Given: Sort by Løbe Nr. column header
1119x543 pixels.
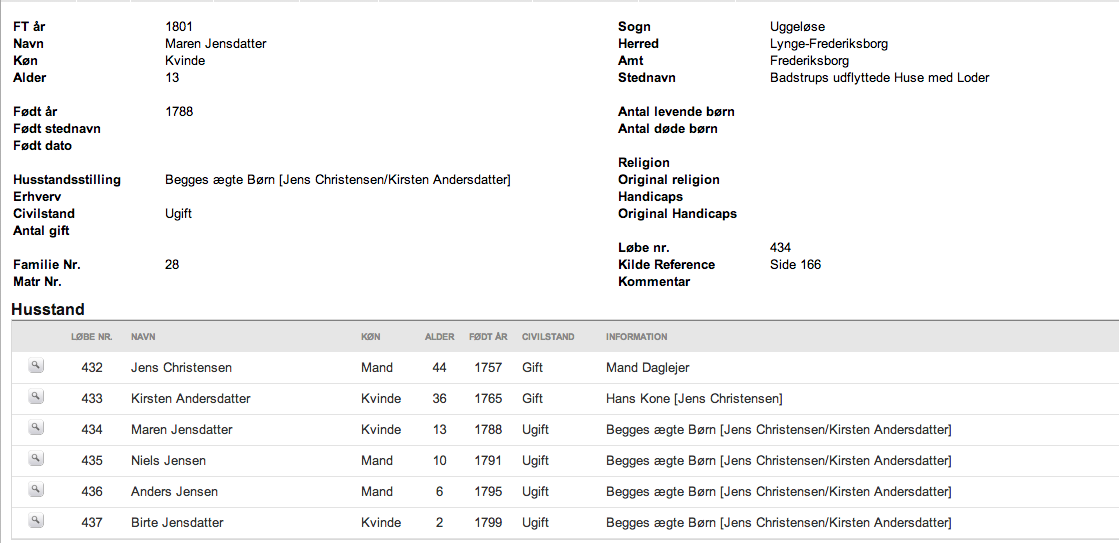Looking at the screenshot, I should click(x=92, y=337).
